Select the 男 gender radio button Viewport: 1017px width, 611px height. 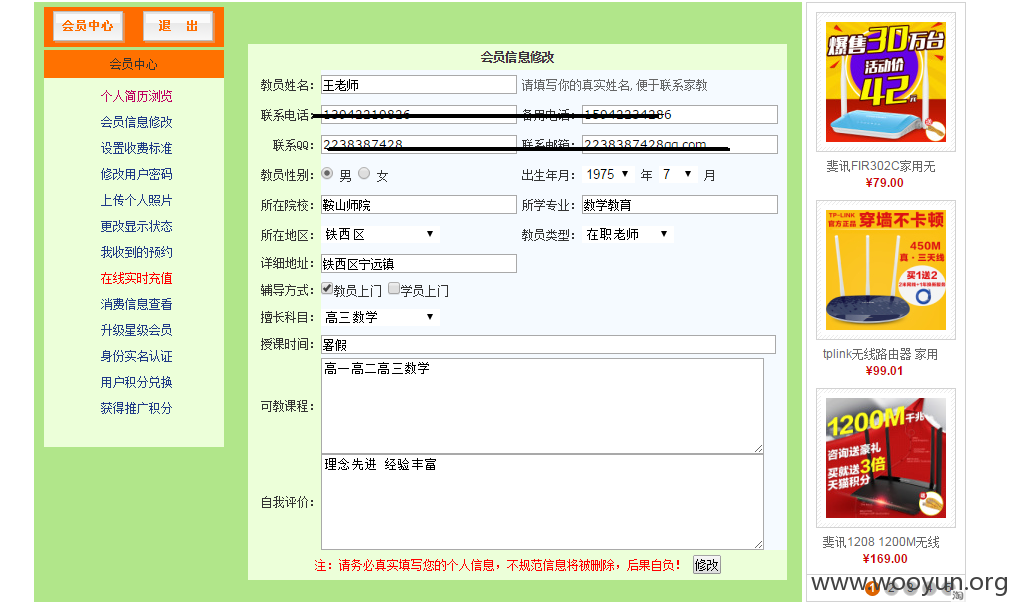coord(328,173)
